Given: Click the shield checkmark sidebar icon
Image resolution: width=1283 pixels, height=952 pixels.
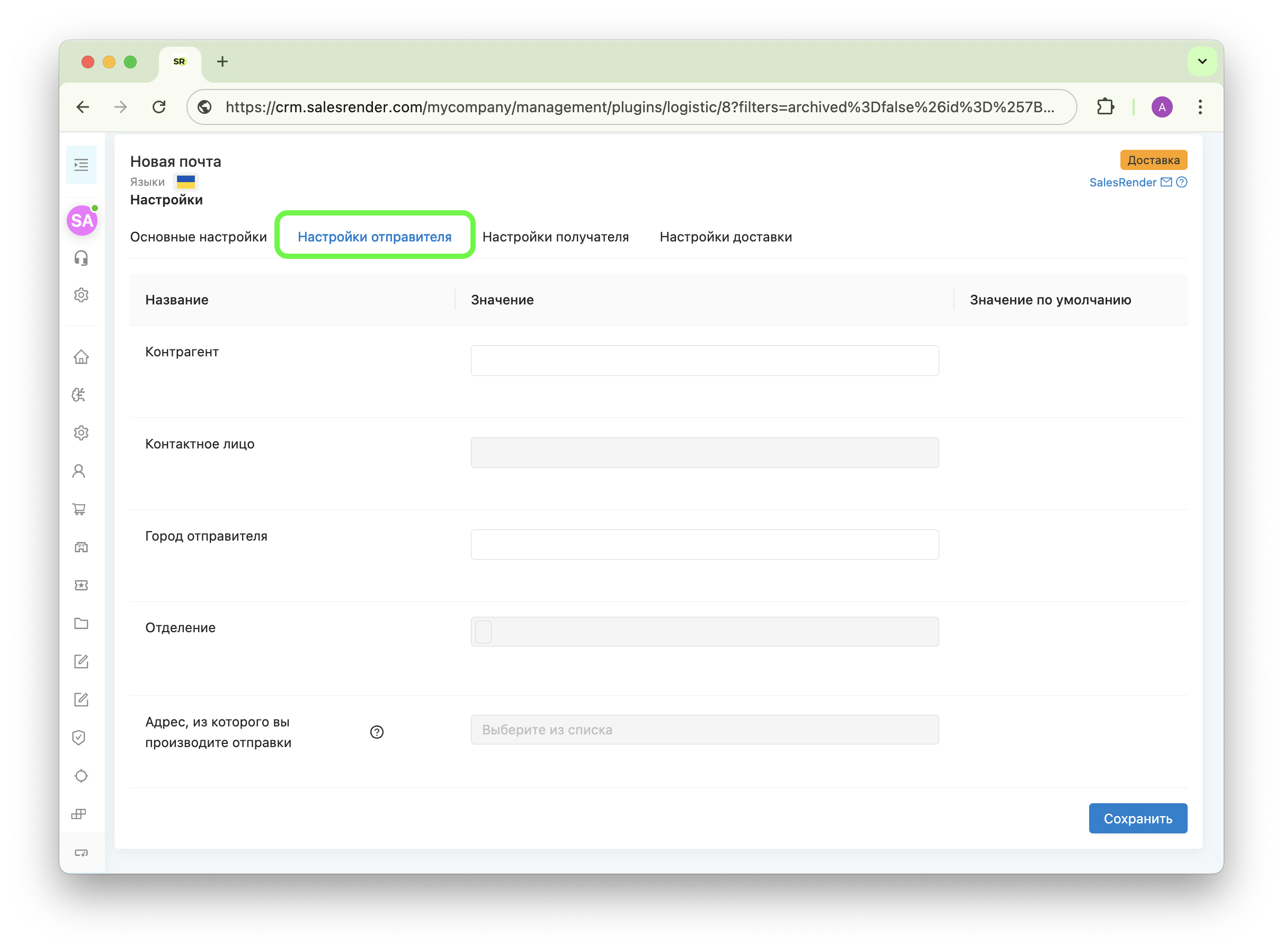Looking at the screenshot, I should click(x=79, y=737).
